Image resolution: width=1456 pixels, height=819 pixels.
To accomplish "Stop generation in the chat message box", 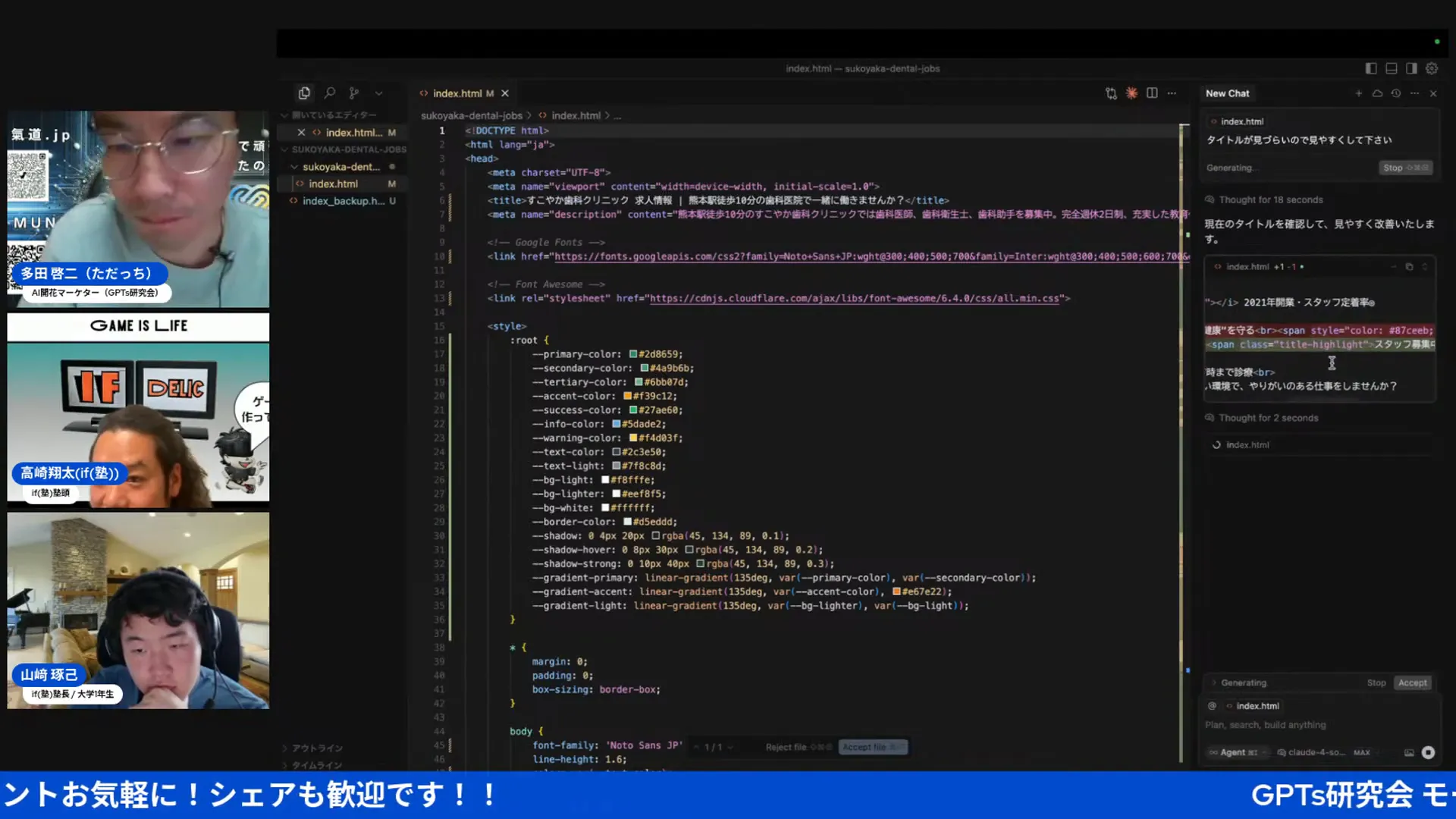I will click(1405, 168).
